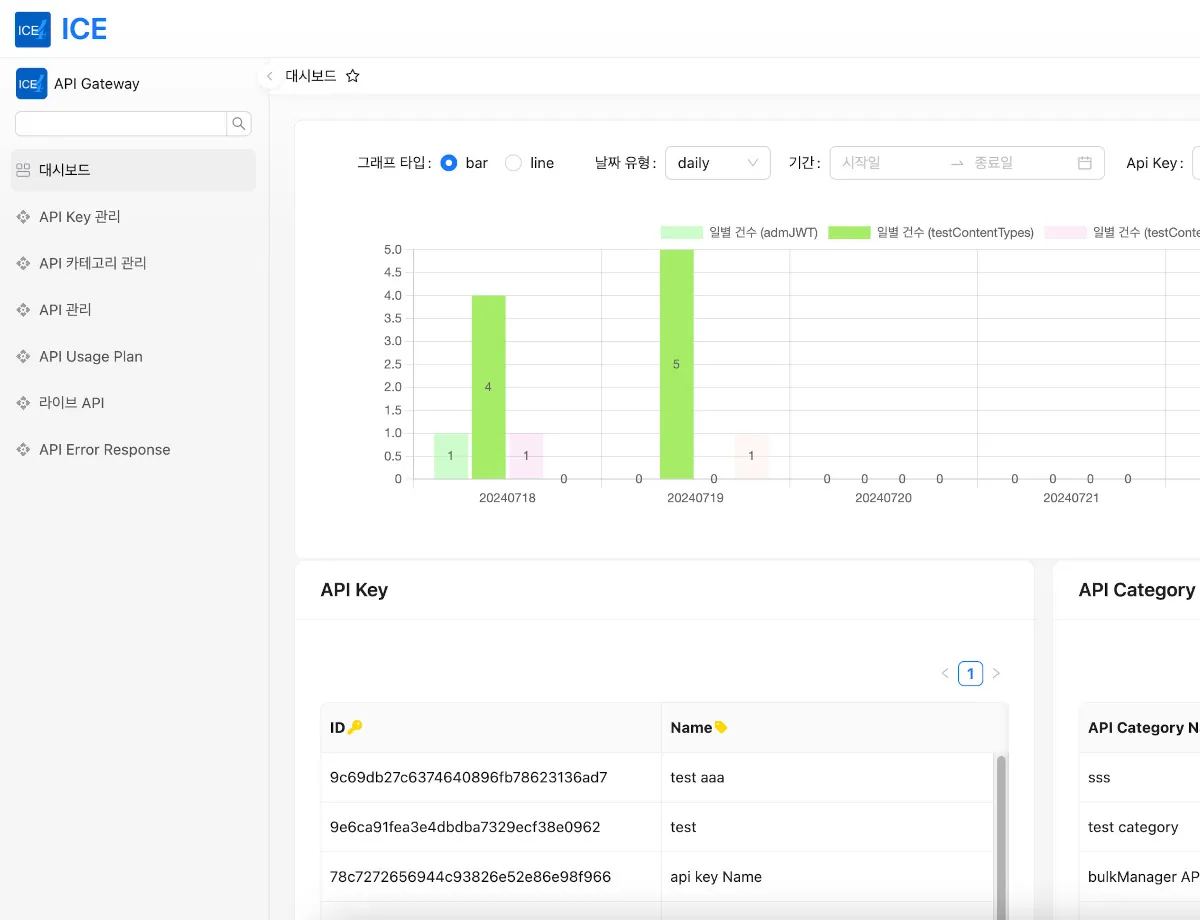
Task: Click the sidebar search input field
Action: pos(121,124)
